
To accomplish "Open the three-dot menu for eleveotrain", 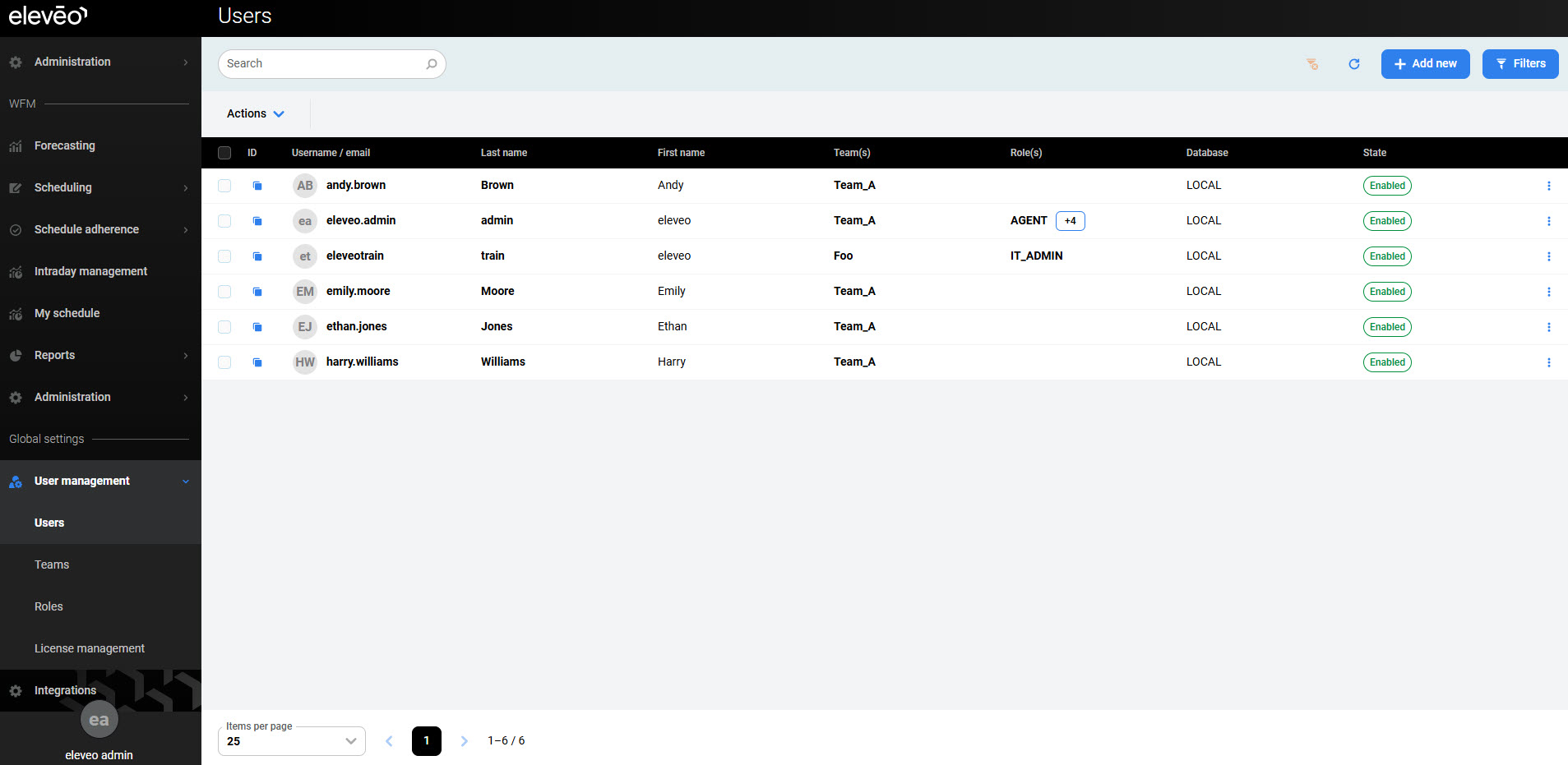I will (x=1548, y=256).
